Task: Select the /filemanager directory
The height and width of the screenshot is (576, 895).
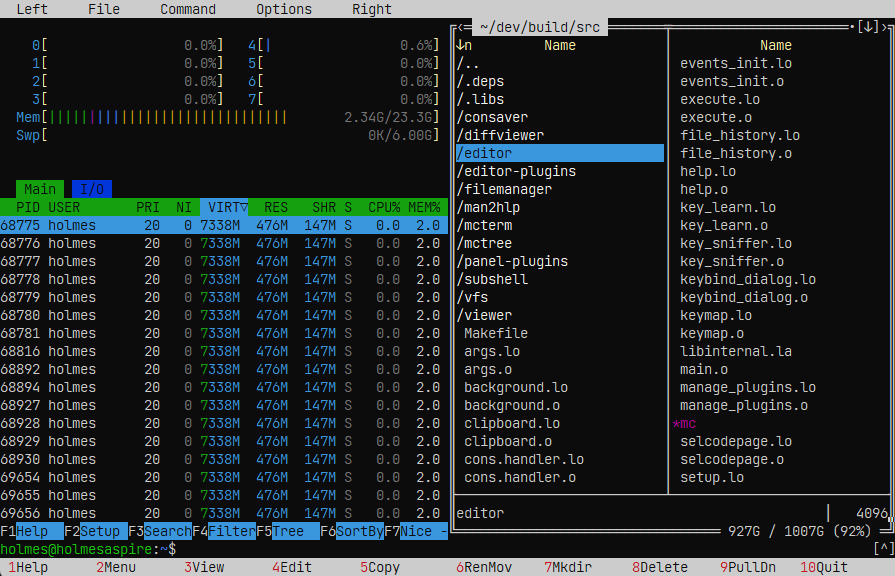Action: 559,189
